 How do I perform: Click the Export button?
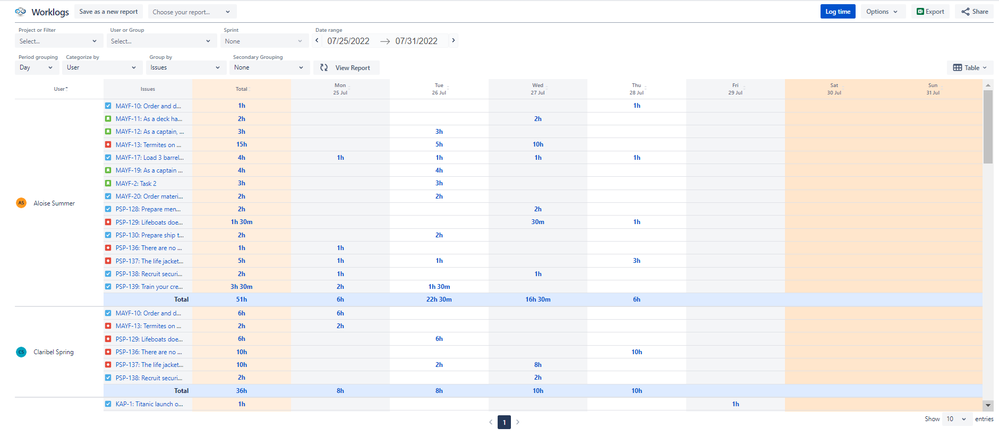pos(930,11)
